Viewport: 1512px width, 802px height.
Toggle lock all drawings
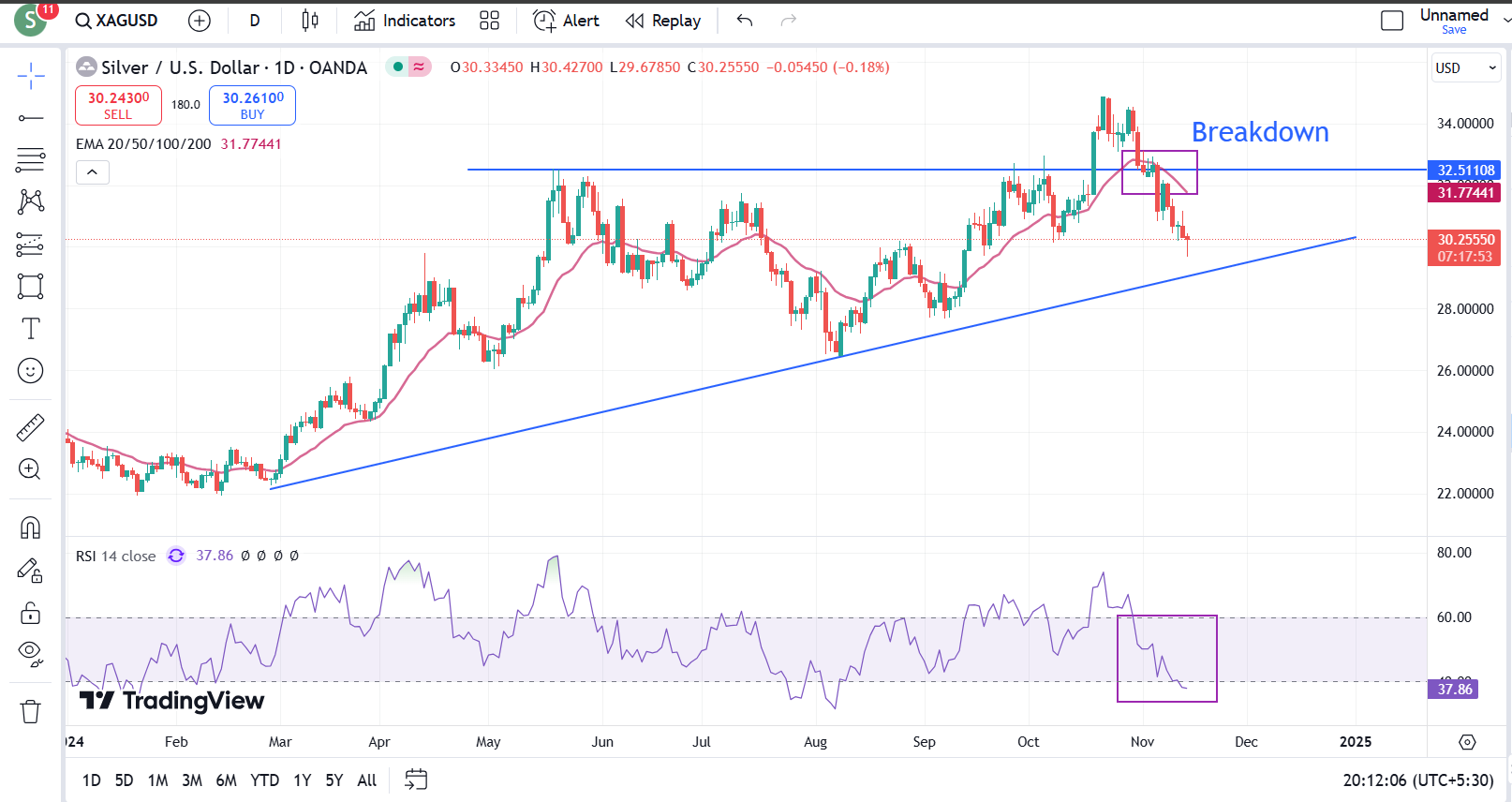[30, 614]
